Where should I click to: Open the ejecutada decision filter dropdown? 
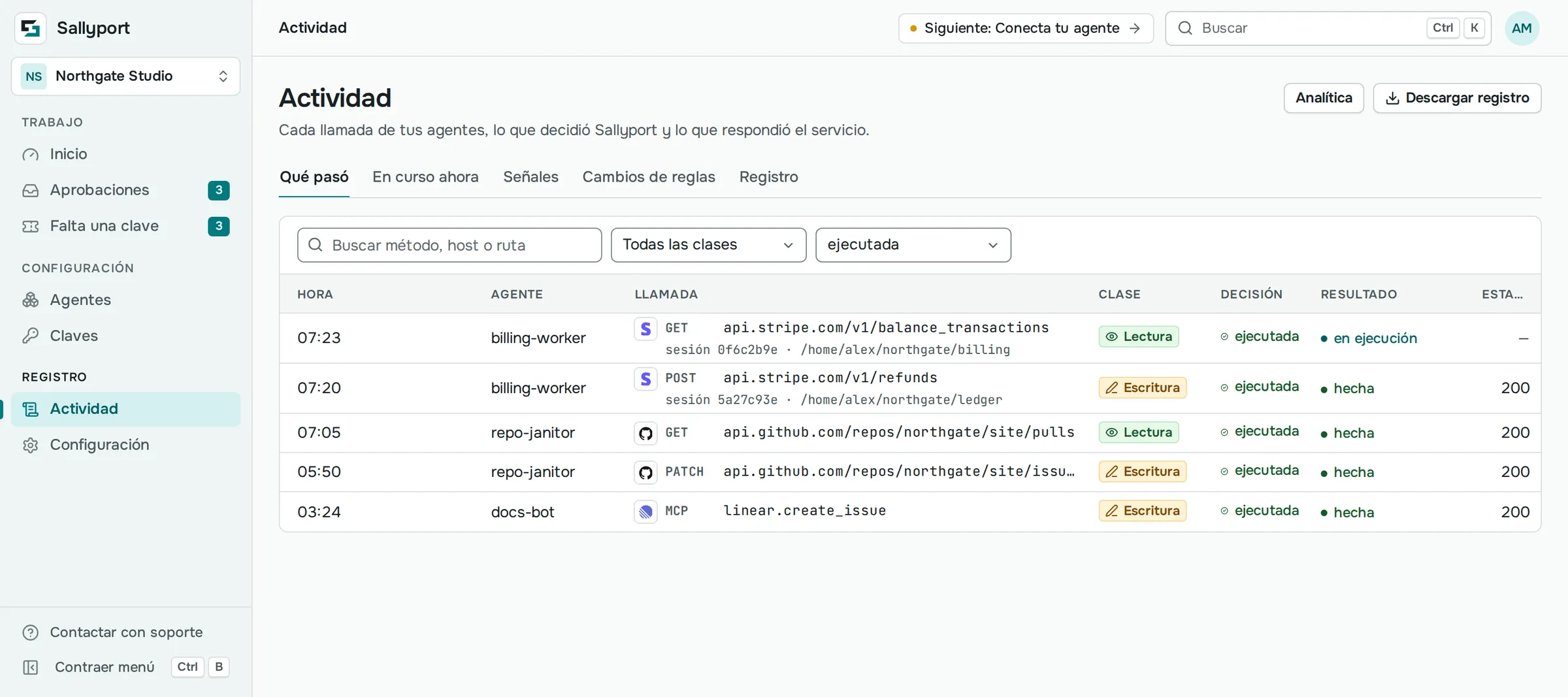tap(913, 245)
